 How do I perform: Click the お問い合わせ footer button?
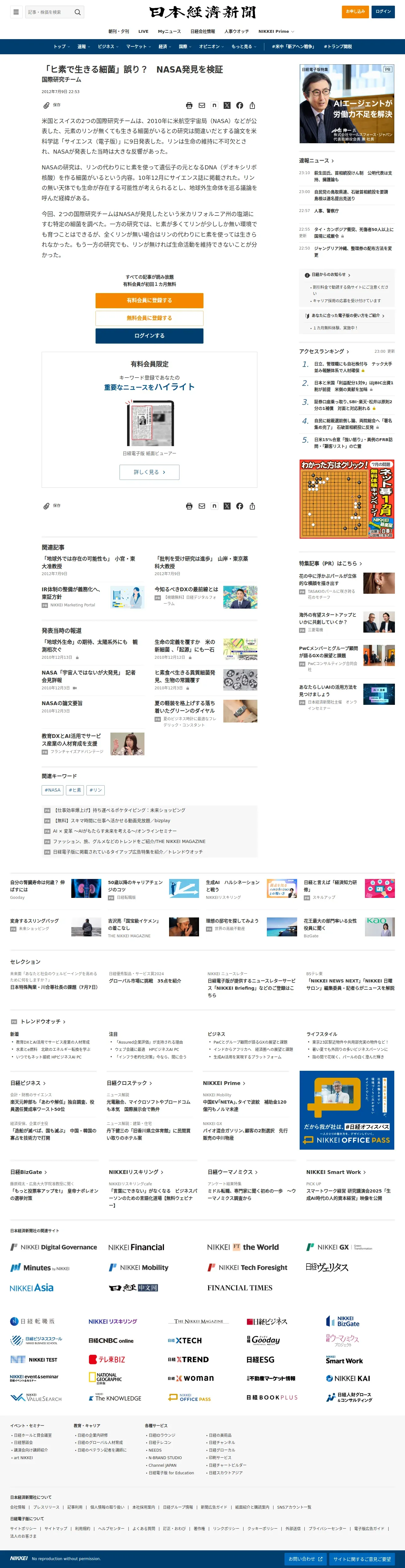pyautogui.click(x=306, y=1559)
